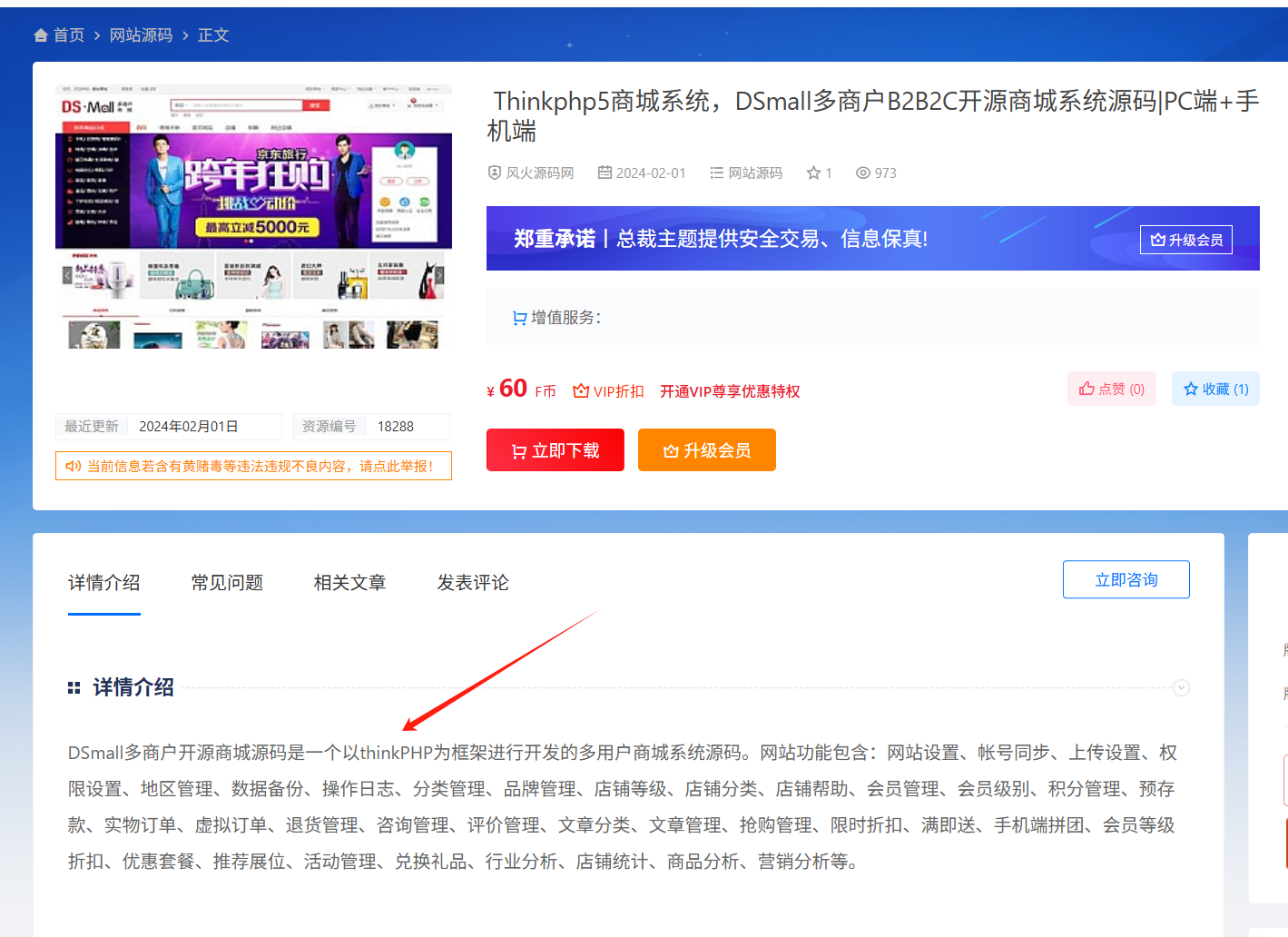
Task: Report content via 违法违规 report notice
Action: click(x=253, y=466)
